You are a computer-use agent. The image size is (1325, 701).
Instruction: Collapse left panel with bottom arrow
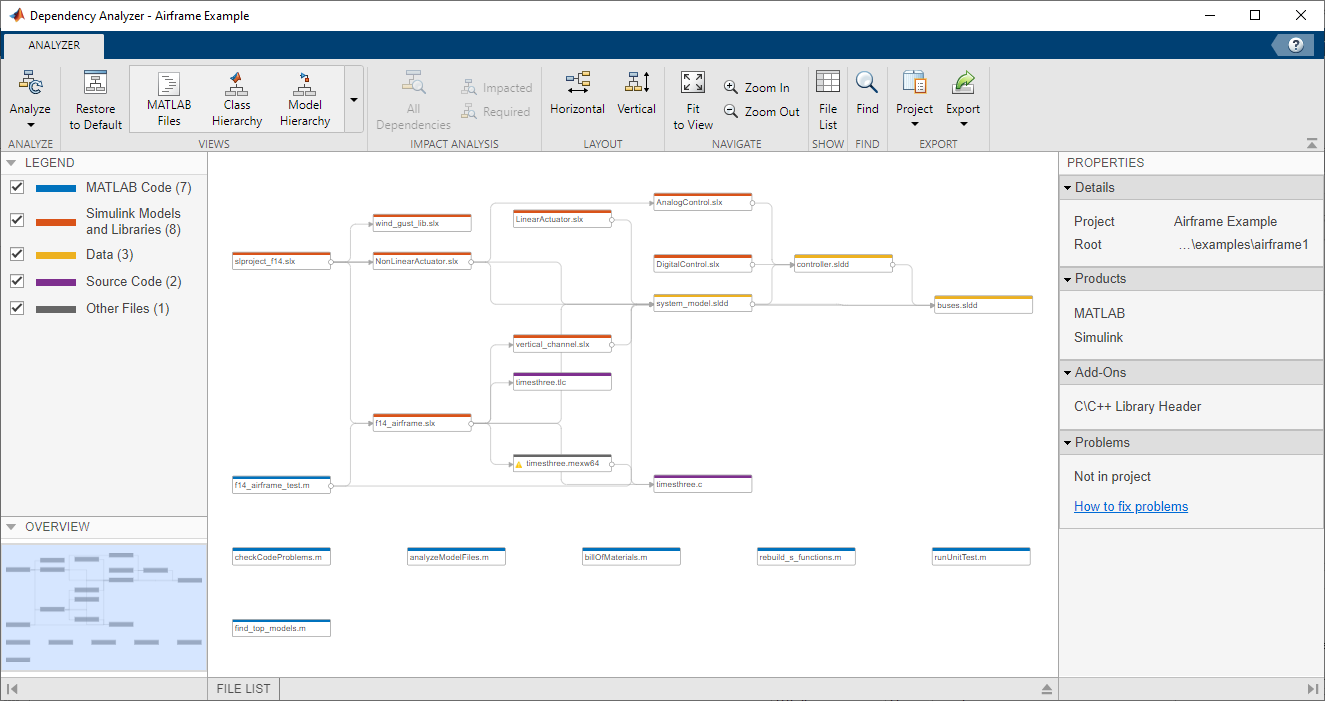coord(13,689)
